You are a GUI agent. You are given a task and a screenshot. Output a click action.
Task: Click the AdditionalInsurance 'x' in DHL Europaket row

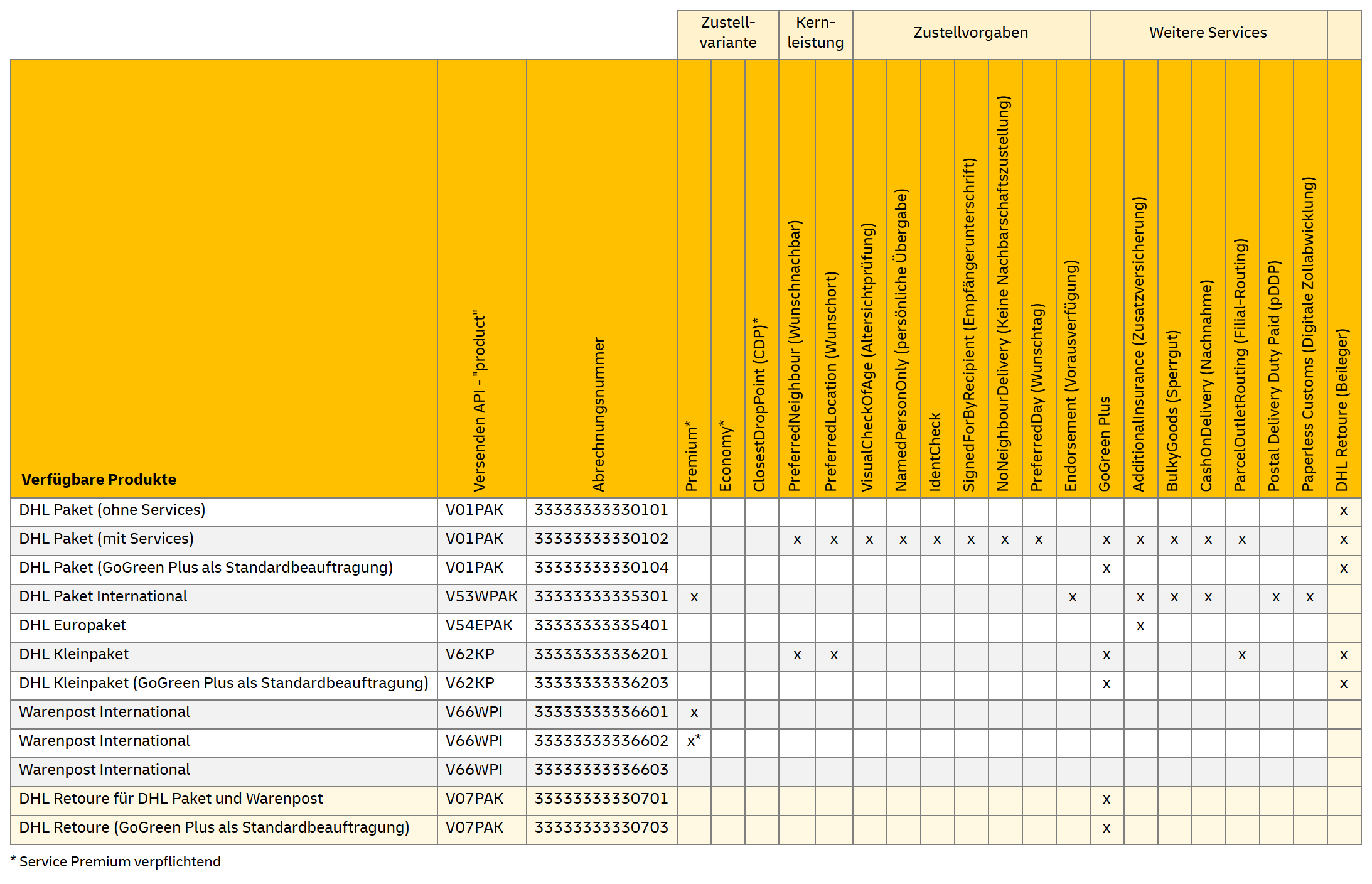(1140, 626)
